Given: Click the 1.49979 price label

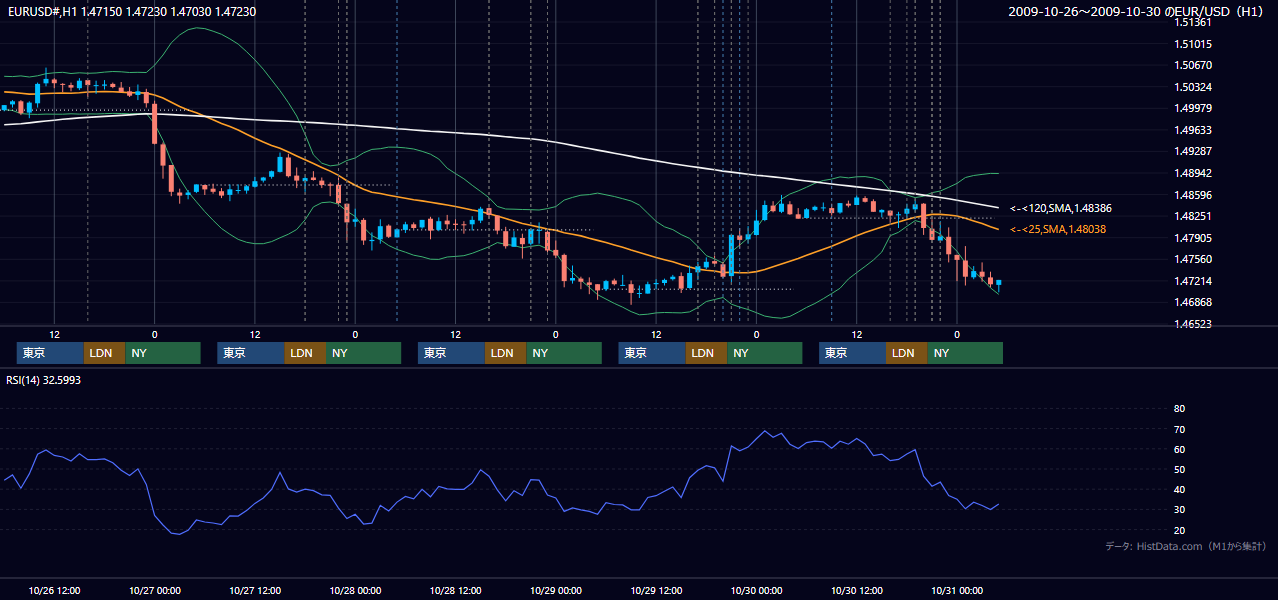Looking at the screenshot, I should [x=1193, y=109].
